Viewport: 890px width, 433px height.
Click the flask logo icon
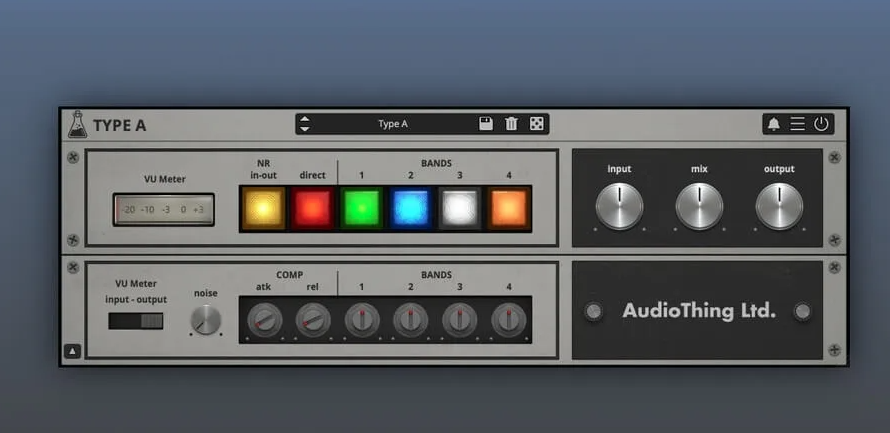(x=78, y=124)
